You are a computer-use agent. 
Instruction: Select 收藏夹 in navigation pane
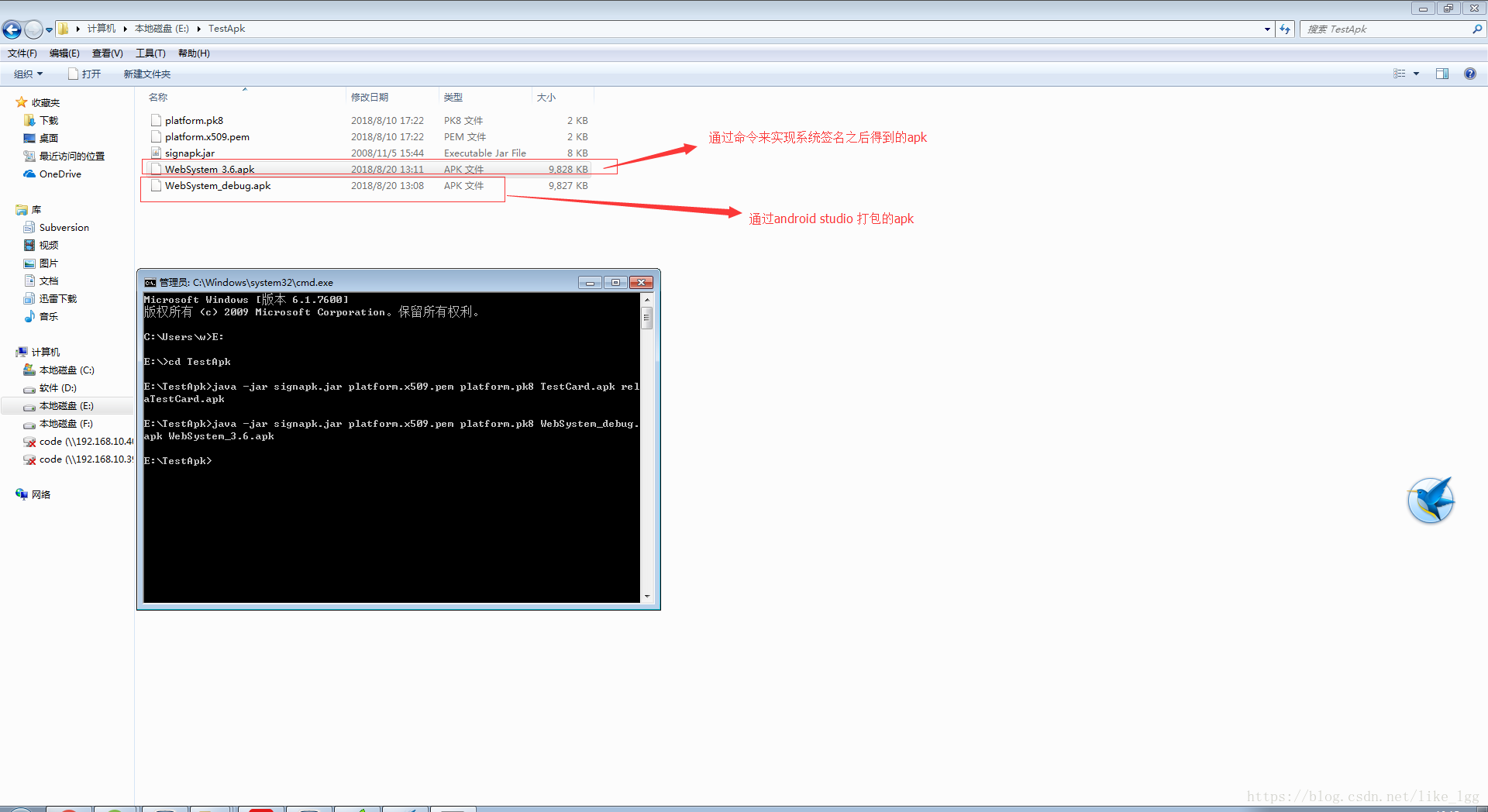(45, 103)
